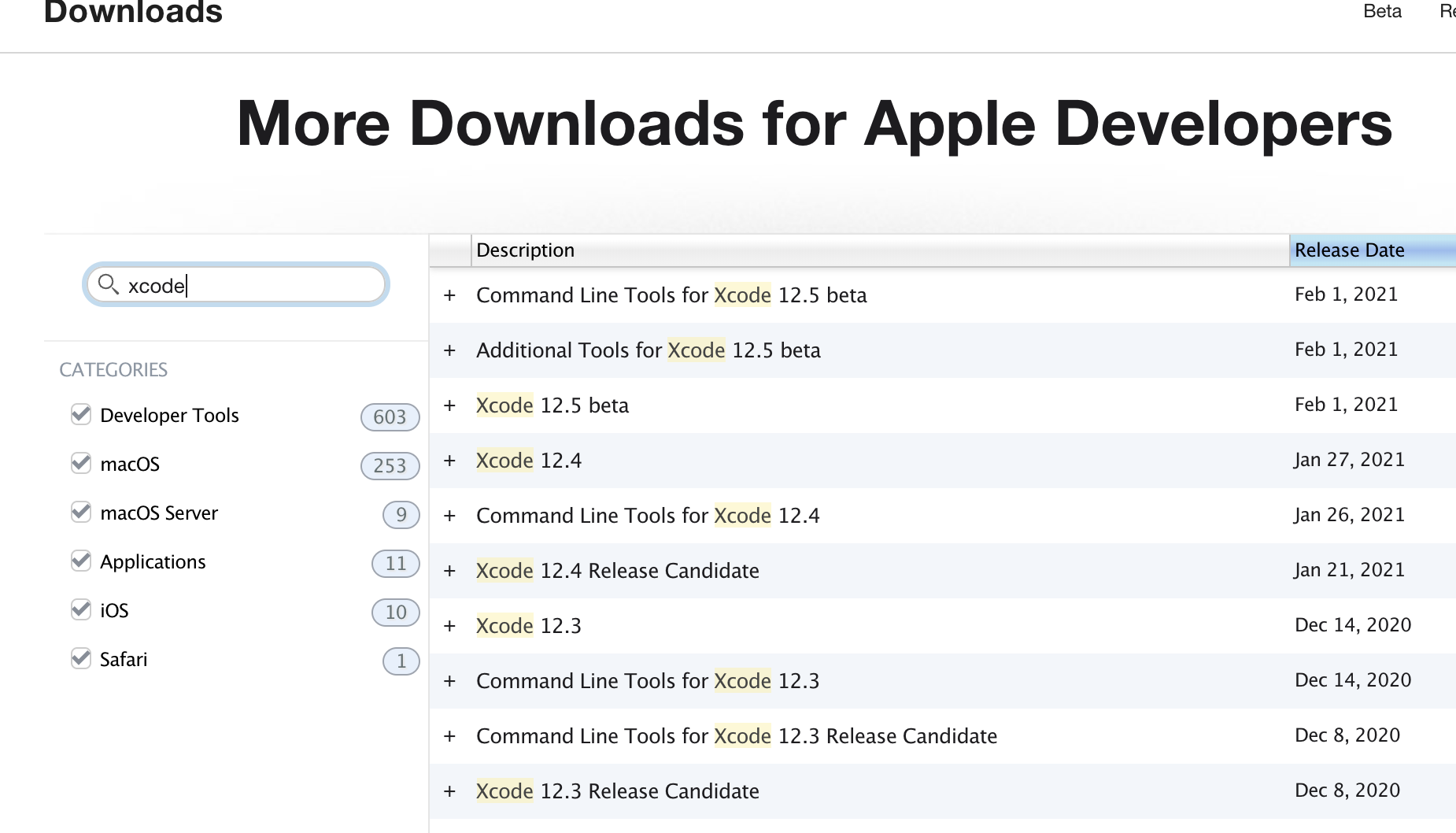The width and height of the screenshot is (1456, 833).
Task: Disable the macOS category filter
Action: pos(80,463)
